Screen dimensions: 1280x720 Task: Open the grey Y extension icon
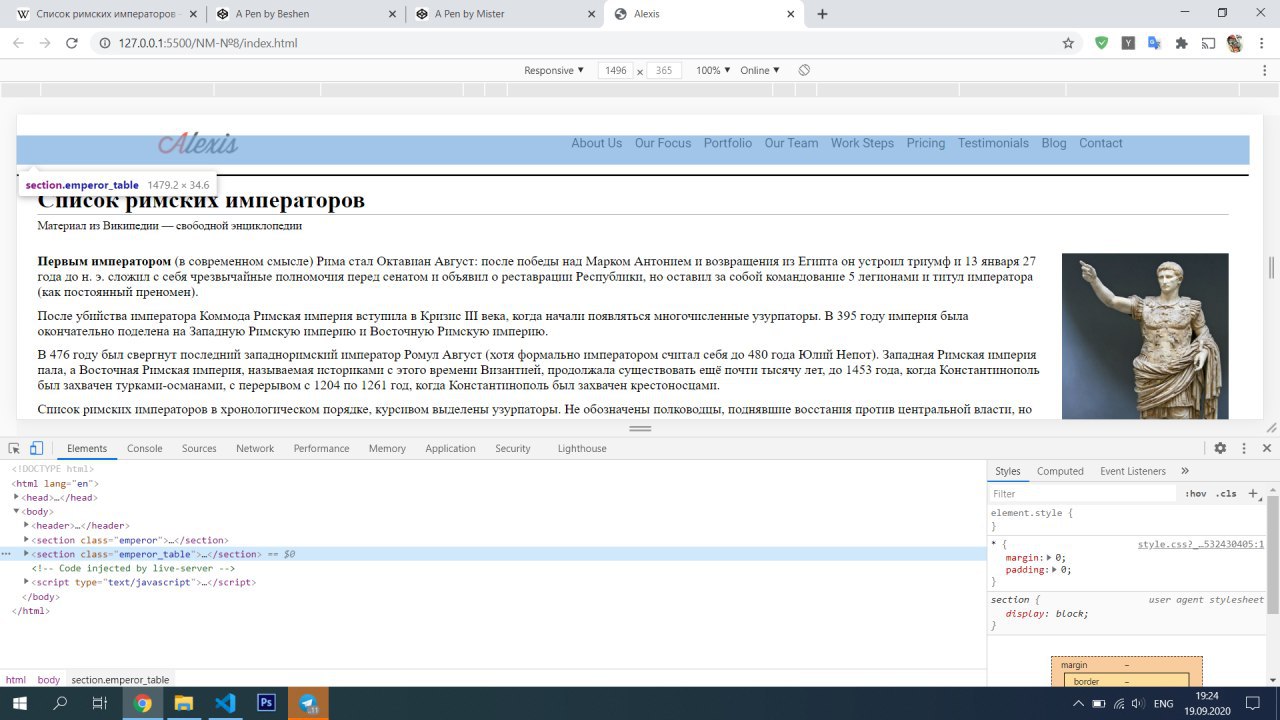click(x=1128, y=43)
